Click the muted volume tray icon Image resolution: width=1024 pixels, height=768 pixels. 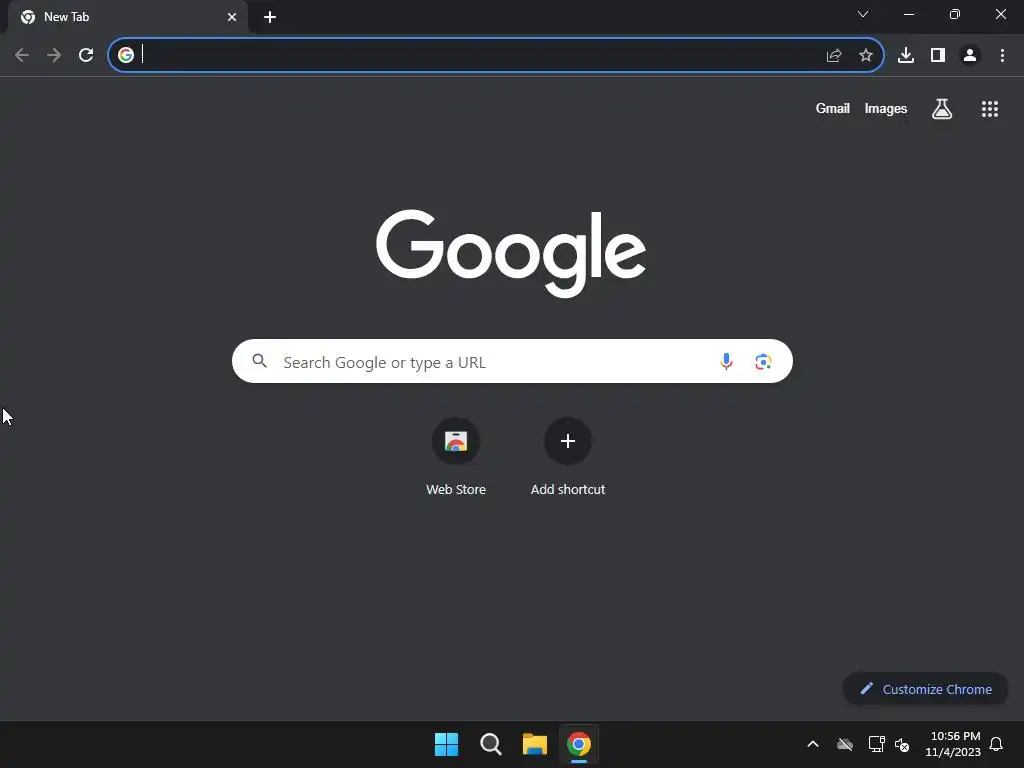point(902,744)
